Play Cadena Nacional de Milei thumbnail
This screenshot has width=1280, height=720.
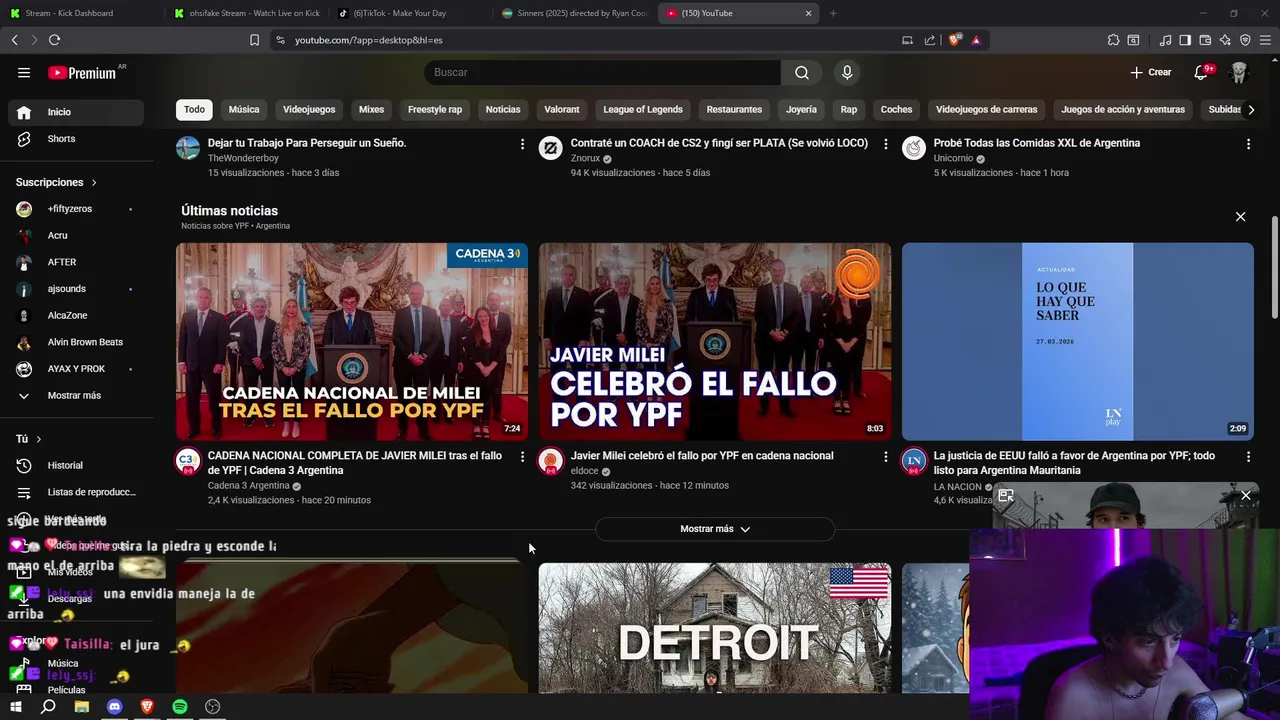click(x=352, y=341)
